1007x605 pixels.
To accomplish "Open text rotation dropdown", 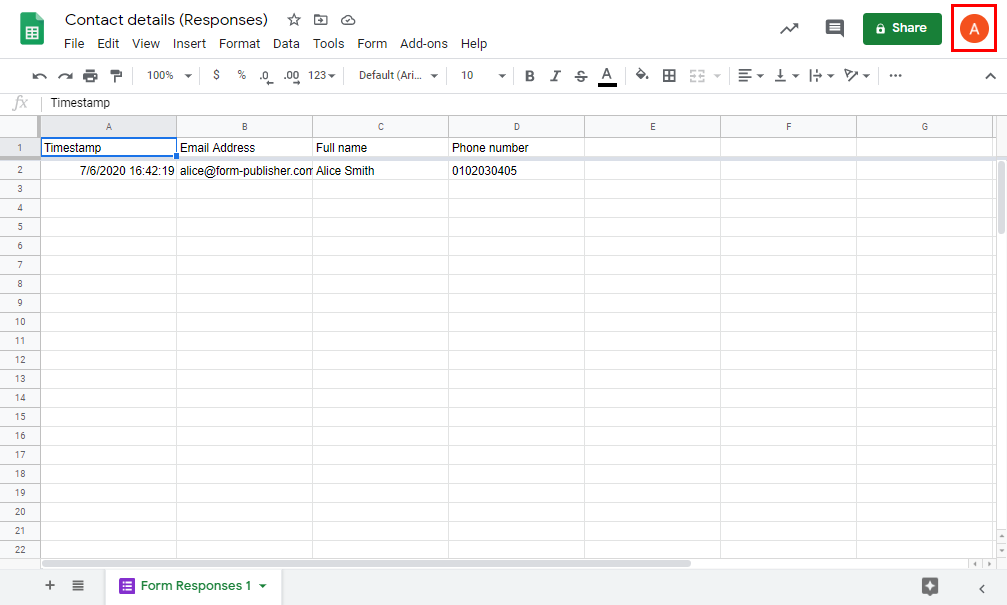I will coord(857,76).
